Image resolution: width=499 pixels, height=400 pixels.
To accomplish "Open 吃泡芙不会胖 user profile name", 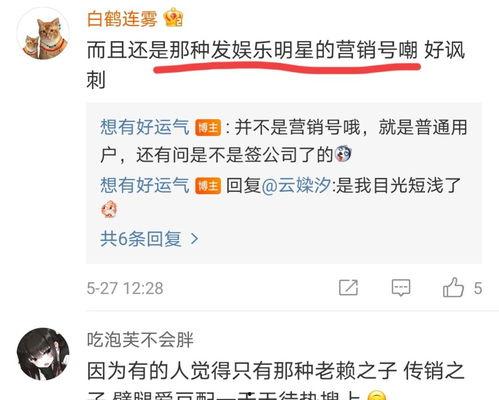I will click(140, 340).
